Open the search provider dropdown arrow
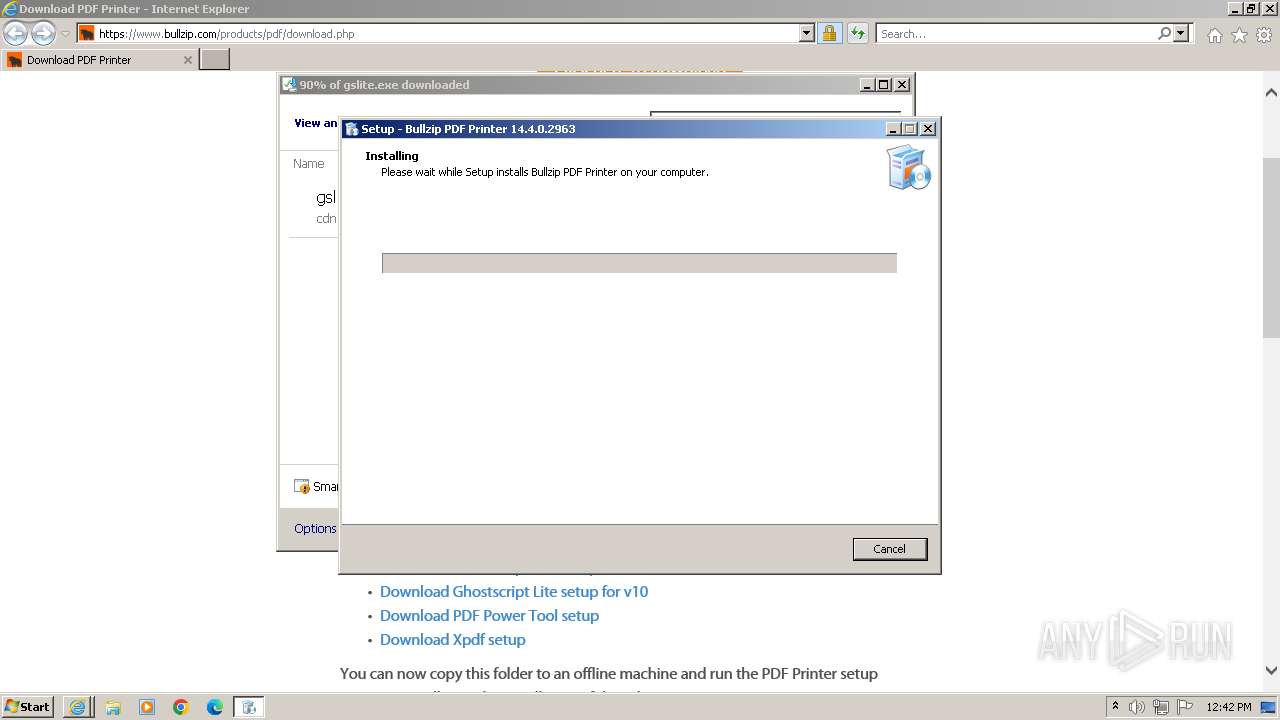Screen dimensions: 1280x720 1181,33
